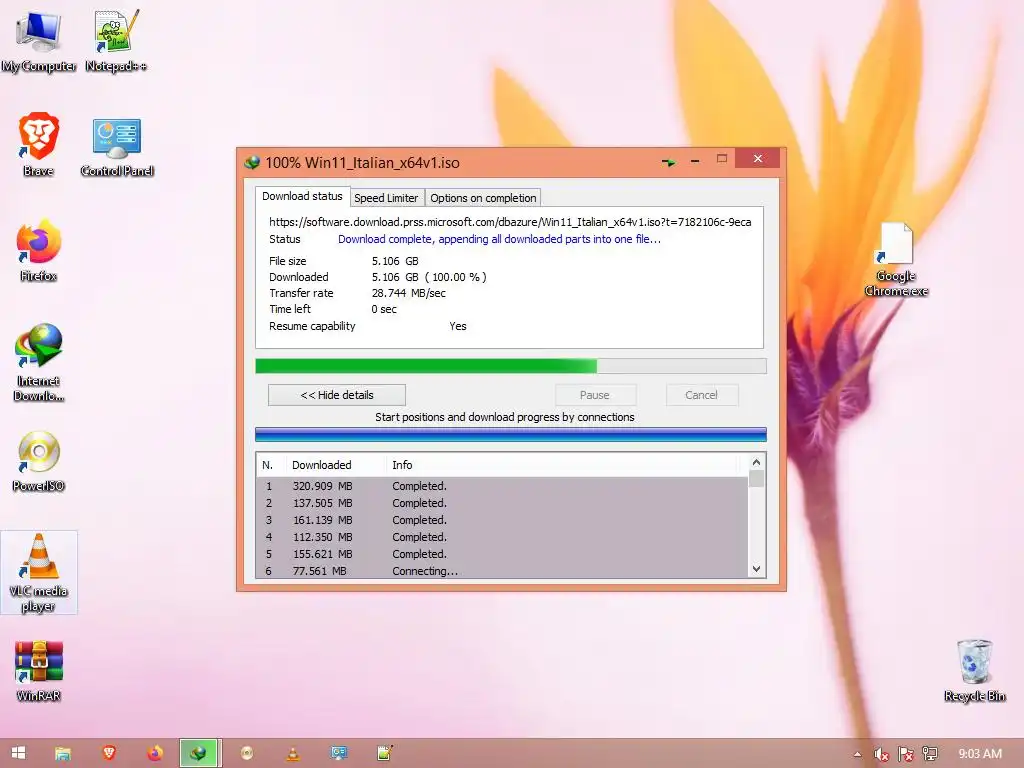Select connection row 1 with 320.909 MB
Viewport: 1024px width, 768px height.
tap(503, 486)
